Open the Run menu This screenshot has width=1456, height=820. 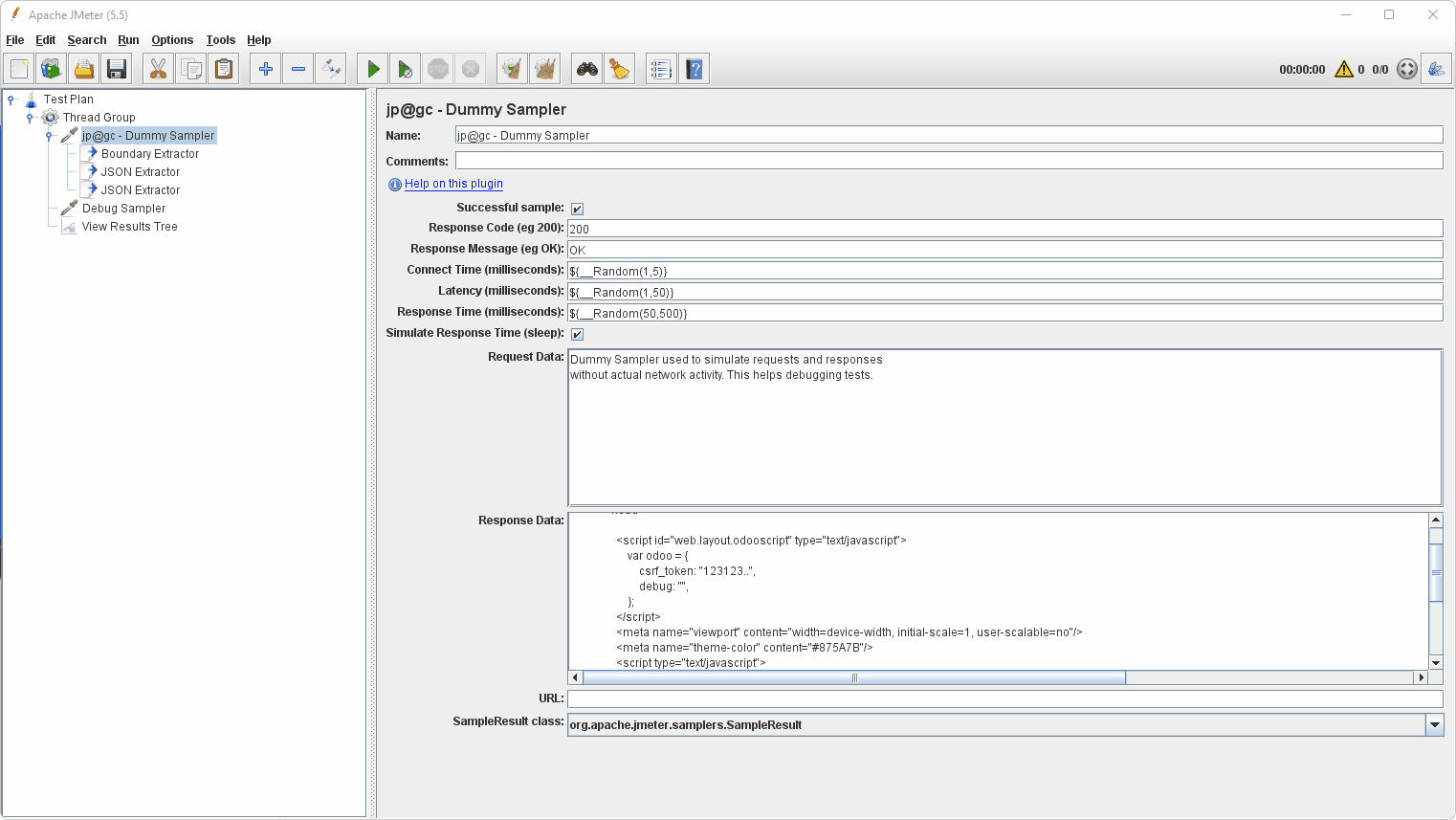128,40
